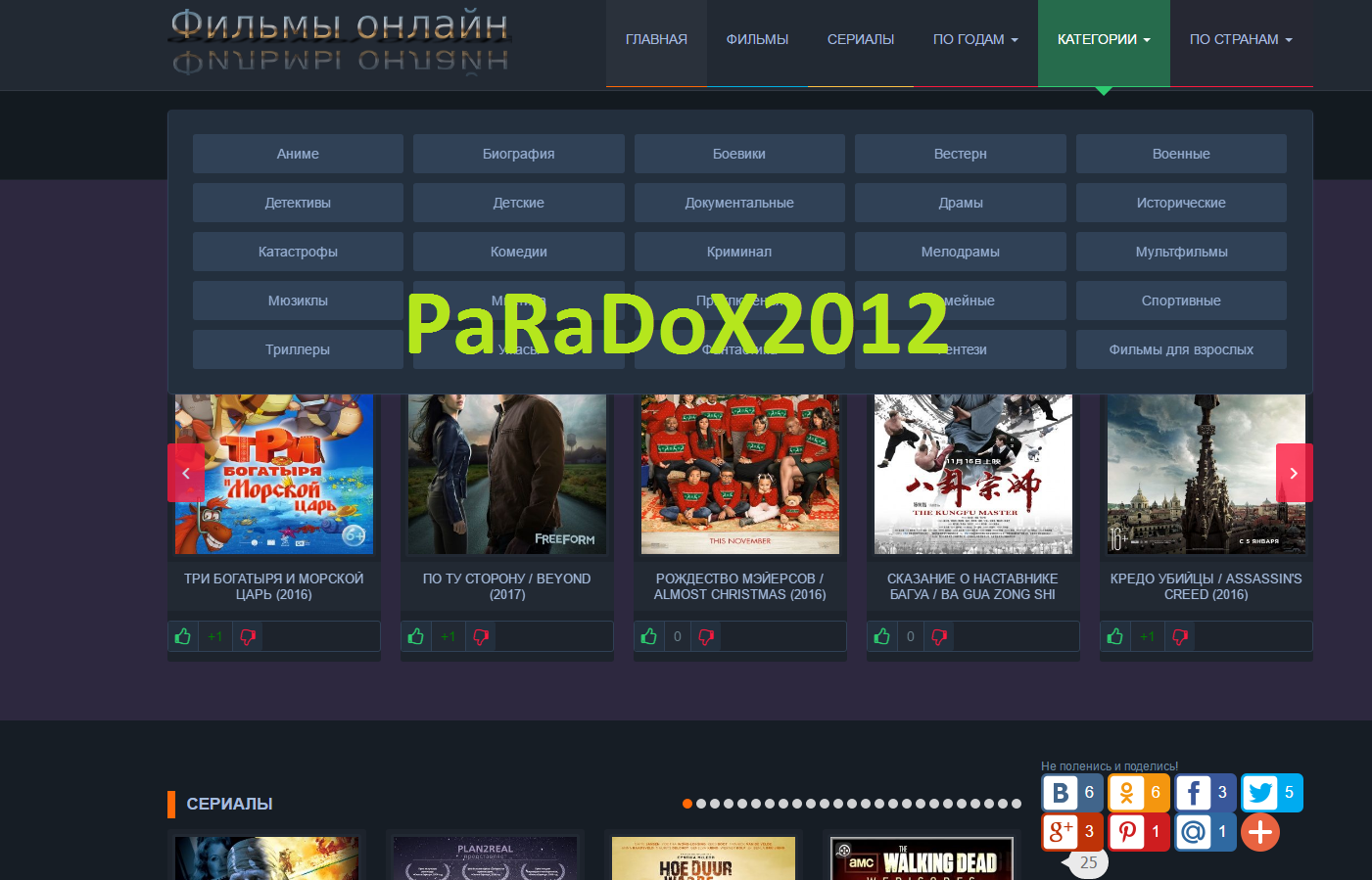Open По ту сторону / Beyond title
The width and height of the screenshot is (1372, 880).
pos(507,586)
